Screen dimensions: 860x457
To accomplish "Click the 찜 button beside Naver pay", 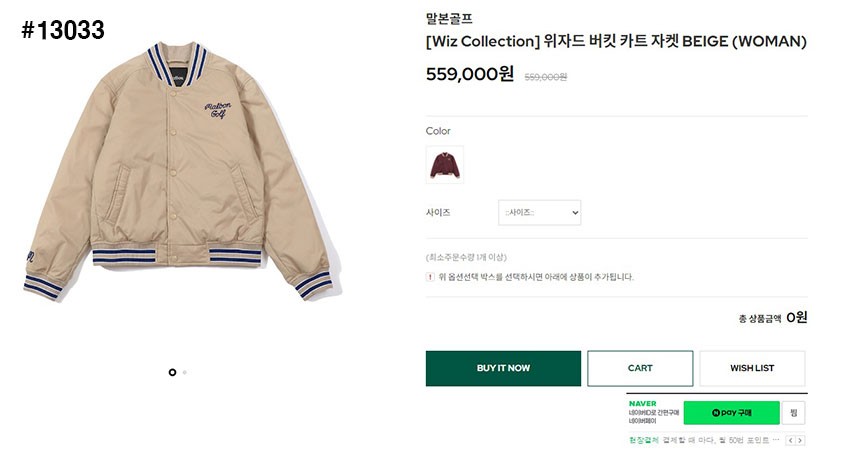I will (x=794, y=413).
